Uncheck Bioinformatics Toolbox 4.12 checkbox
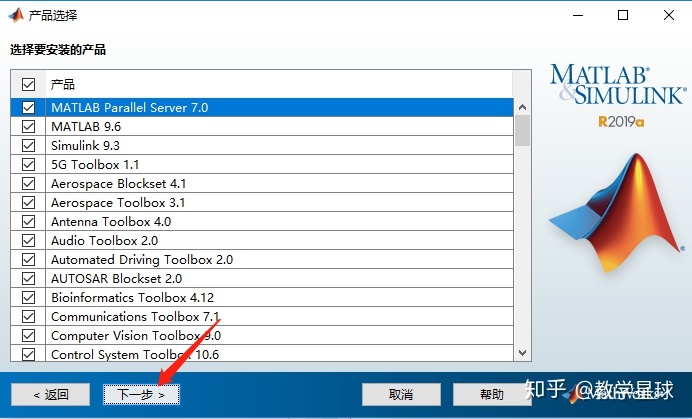 [x=28, y=297]
